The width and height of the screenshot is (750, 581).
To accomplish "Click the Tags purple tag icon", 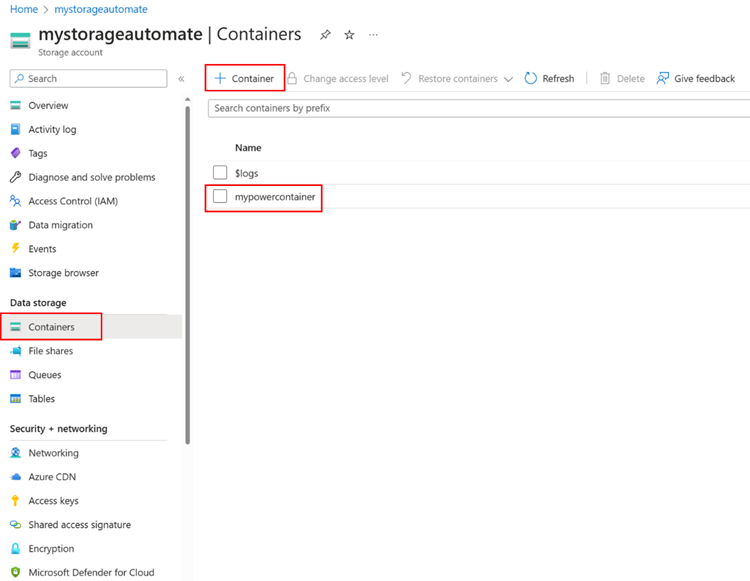I will pos(15,153).
